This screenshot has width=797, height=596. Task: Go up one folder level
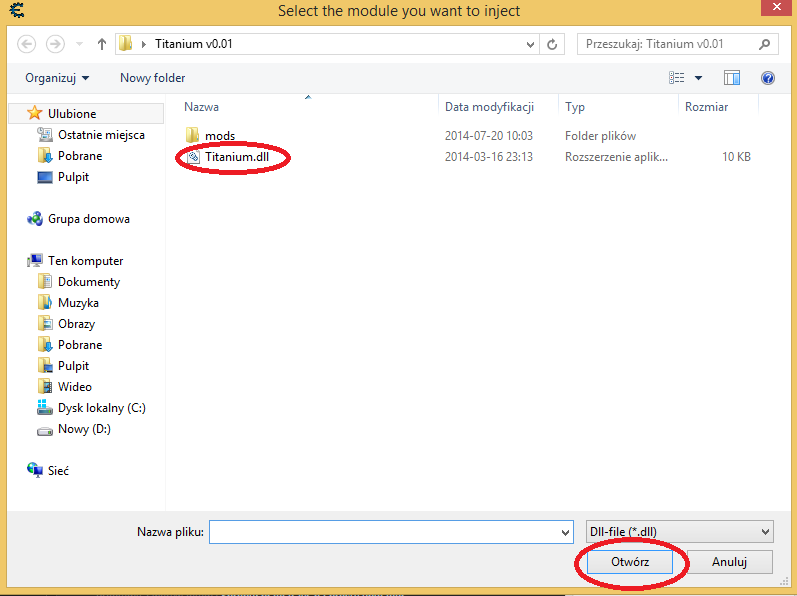coord(102,44)
